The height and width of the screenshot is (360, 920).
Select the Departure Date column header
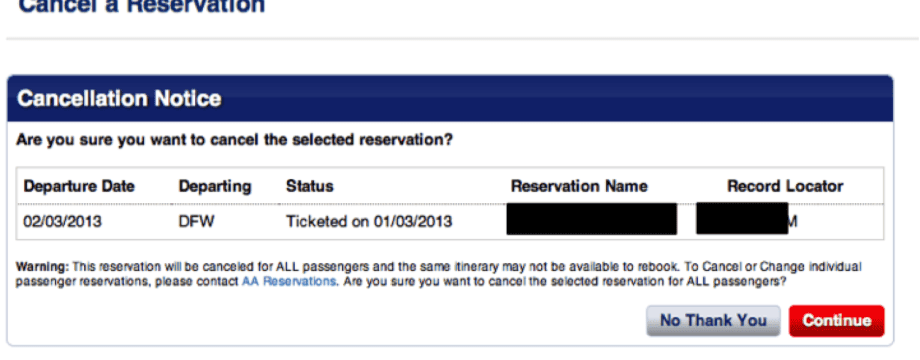pos(79,186)
